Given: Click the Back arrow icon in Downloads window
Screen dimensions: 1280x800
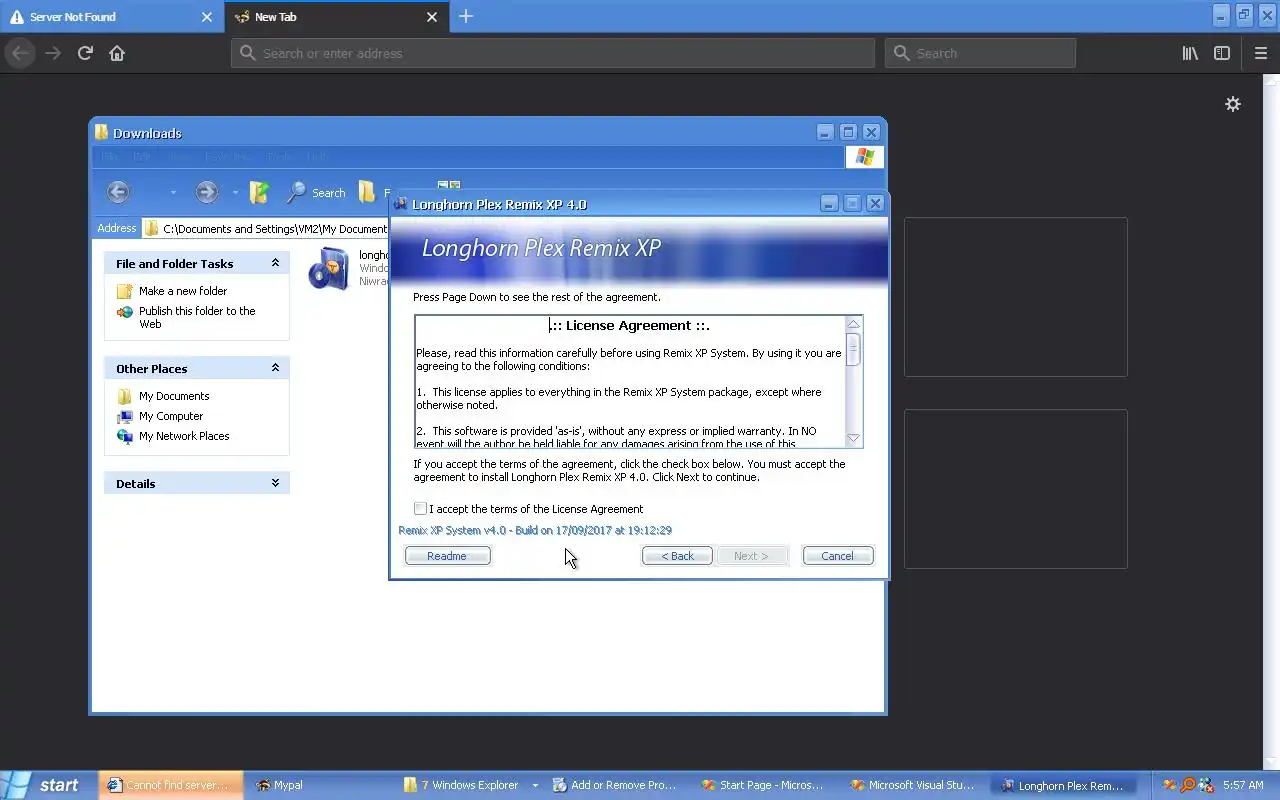Looking at the screenshot, I should coord(118,192).
